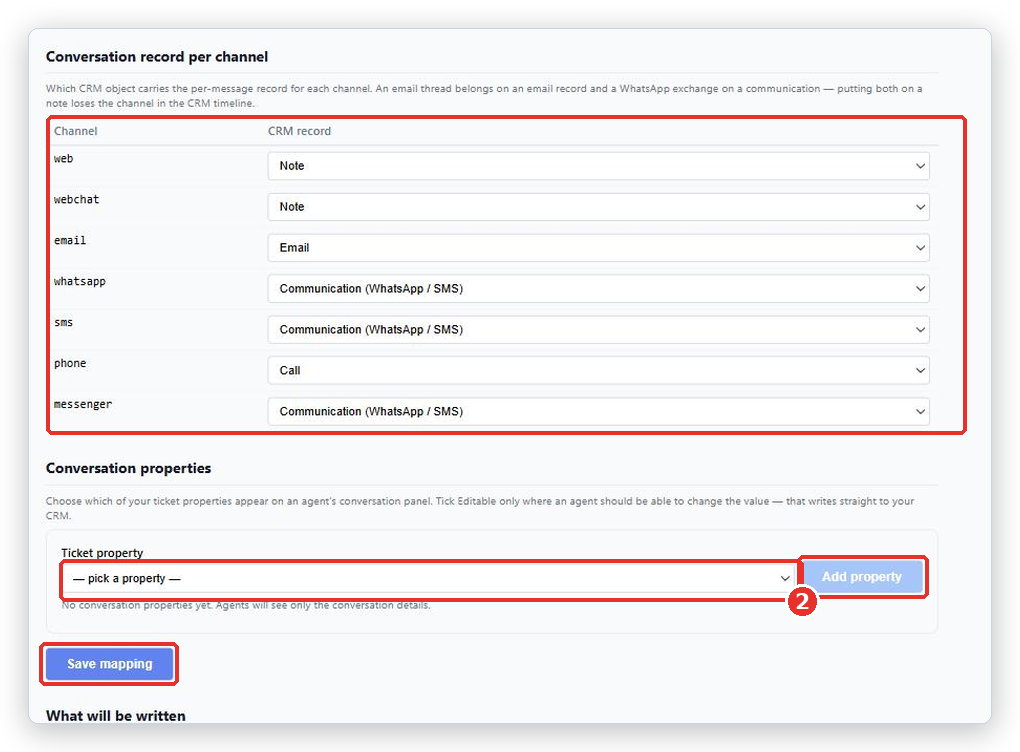Click the 'Conversation properties' heading
The image size is (1020, 752).
coord(129,468)
